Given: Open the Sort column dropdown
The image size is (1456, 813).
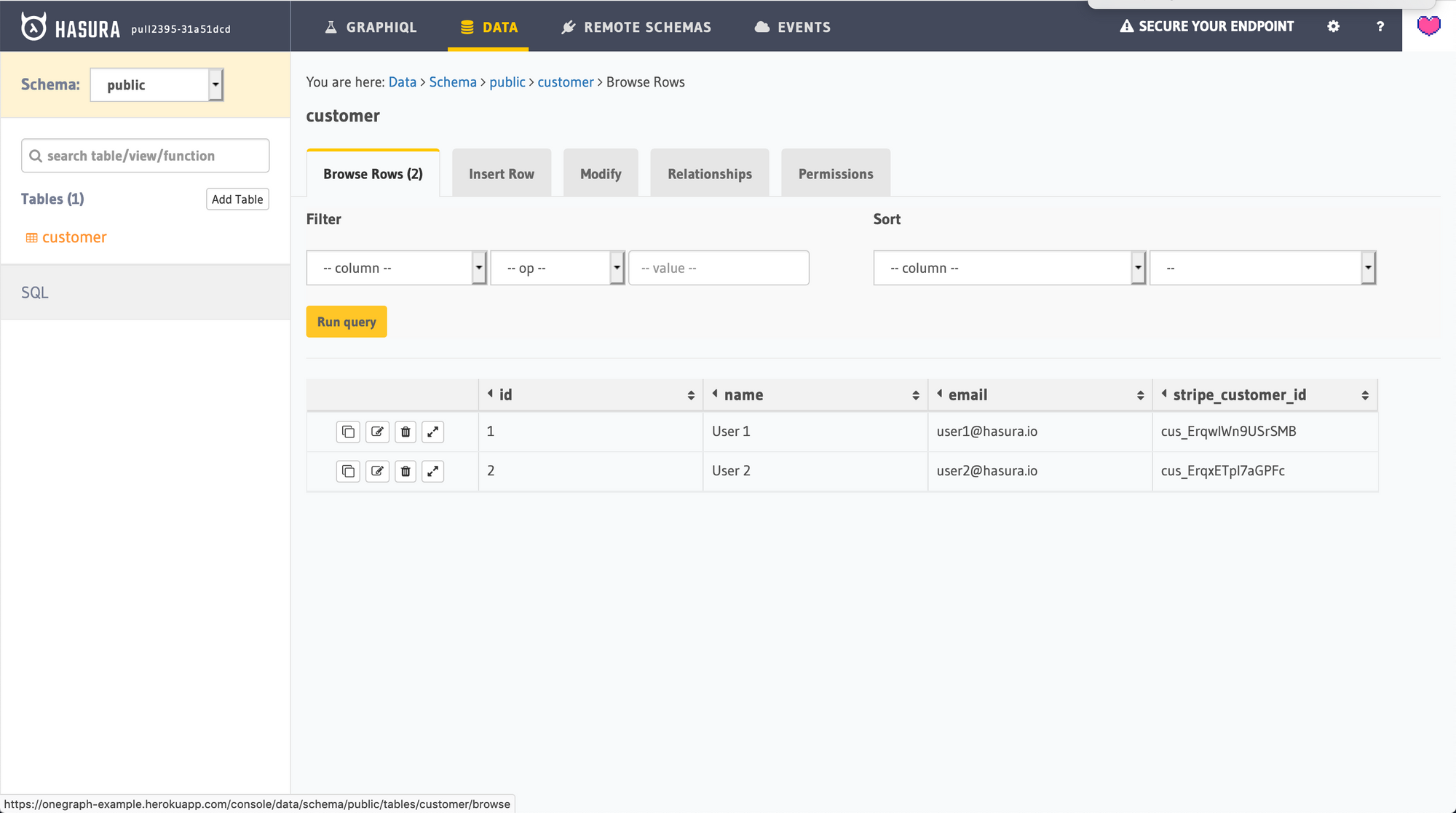Looking at the screenshot, I should pos(1010,268).
